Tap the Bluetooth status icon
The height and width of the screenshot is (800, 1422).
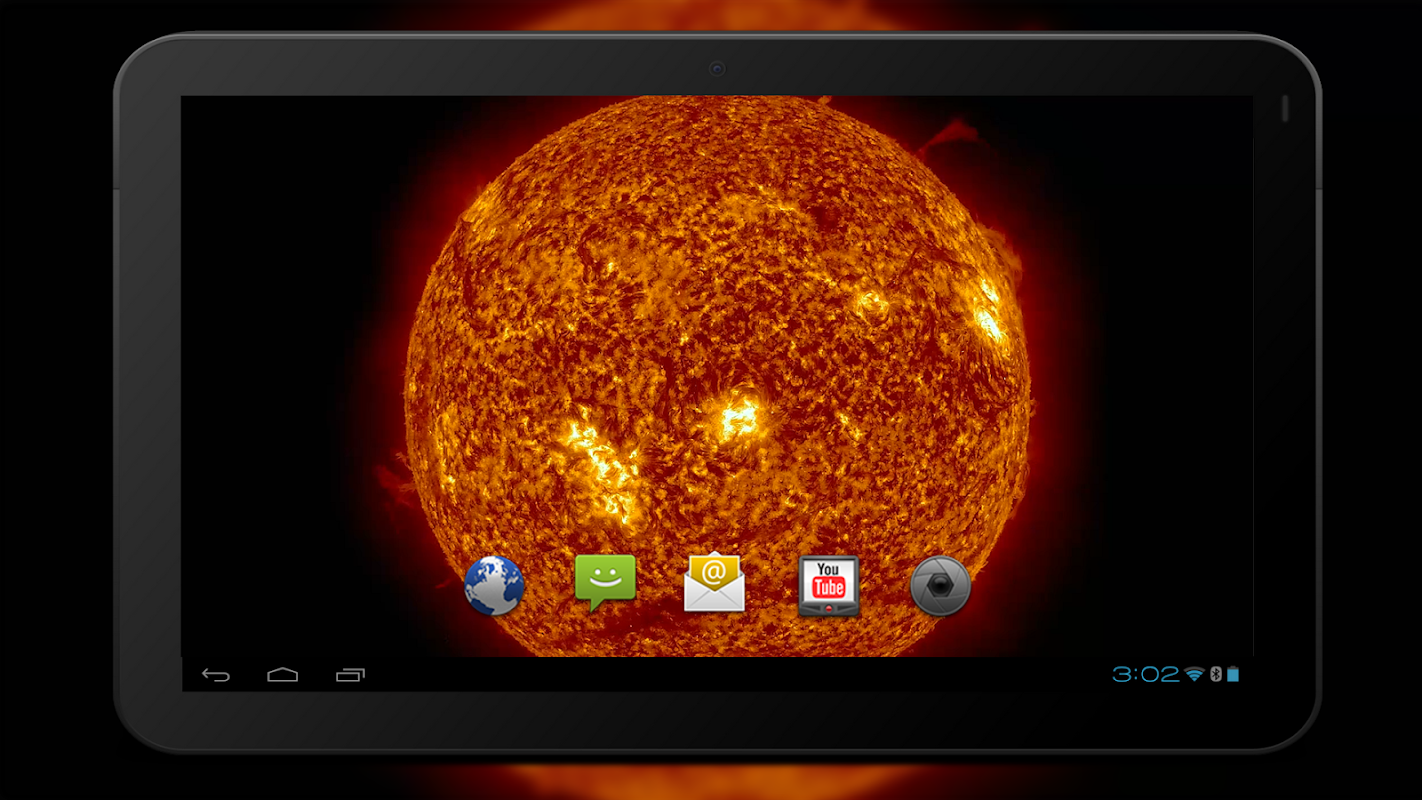tap(1216, 675)
